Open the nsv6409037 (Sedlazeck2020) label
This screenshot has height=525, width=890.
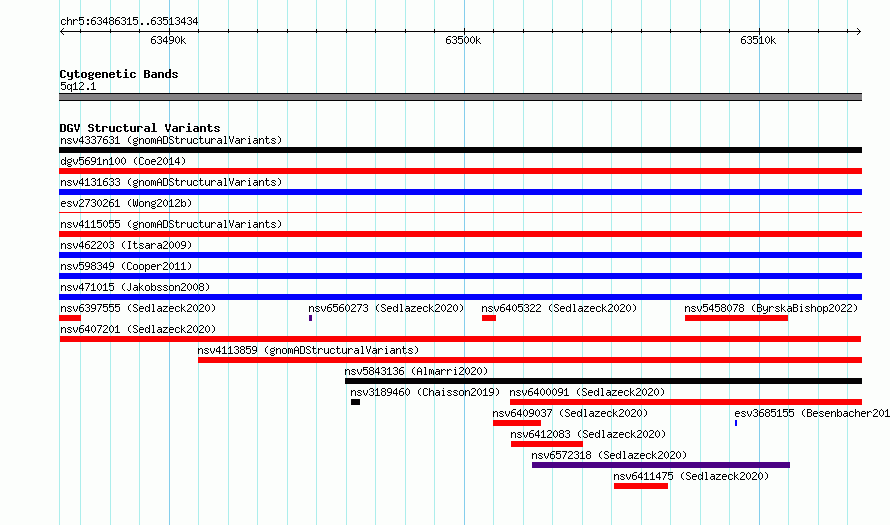click(x=570, y=413)
